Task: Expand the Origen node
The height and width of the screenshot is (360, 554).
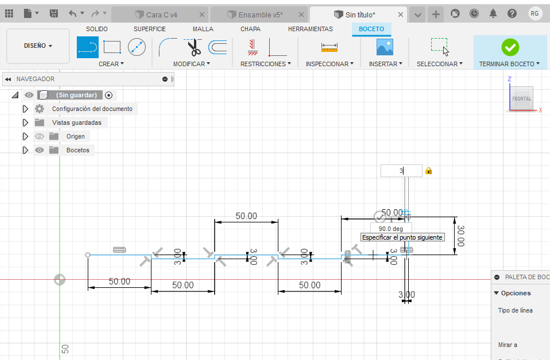Action: point(25,136)
